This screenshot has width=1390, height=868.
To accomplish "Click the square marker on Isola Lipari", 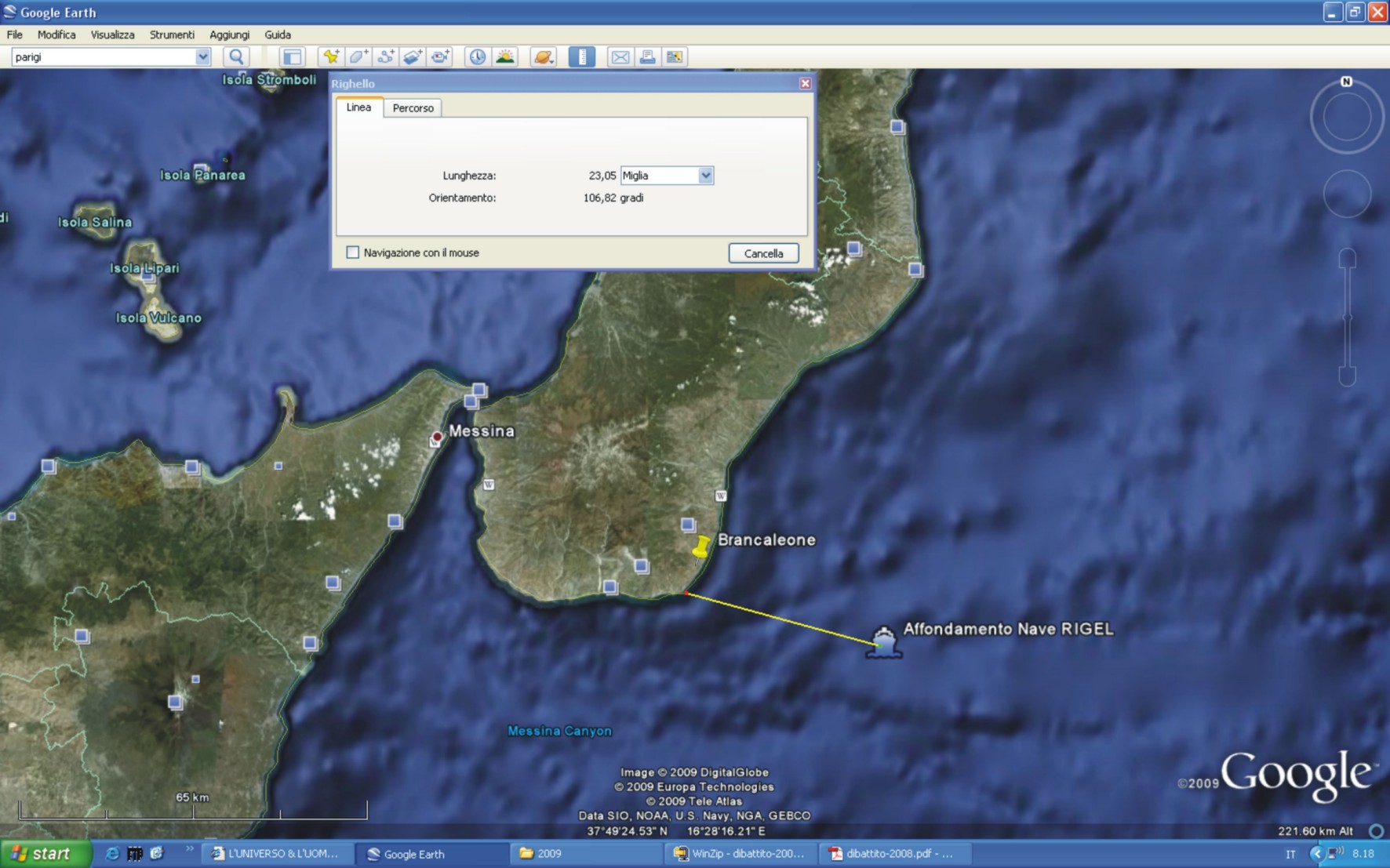I will (147, 275).
